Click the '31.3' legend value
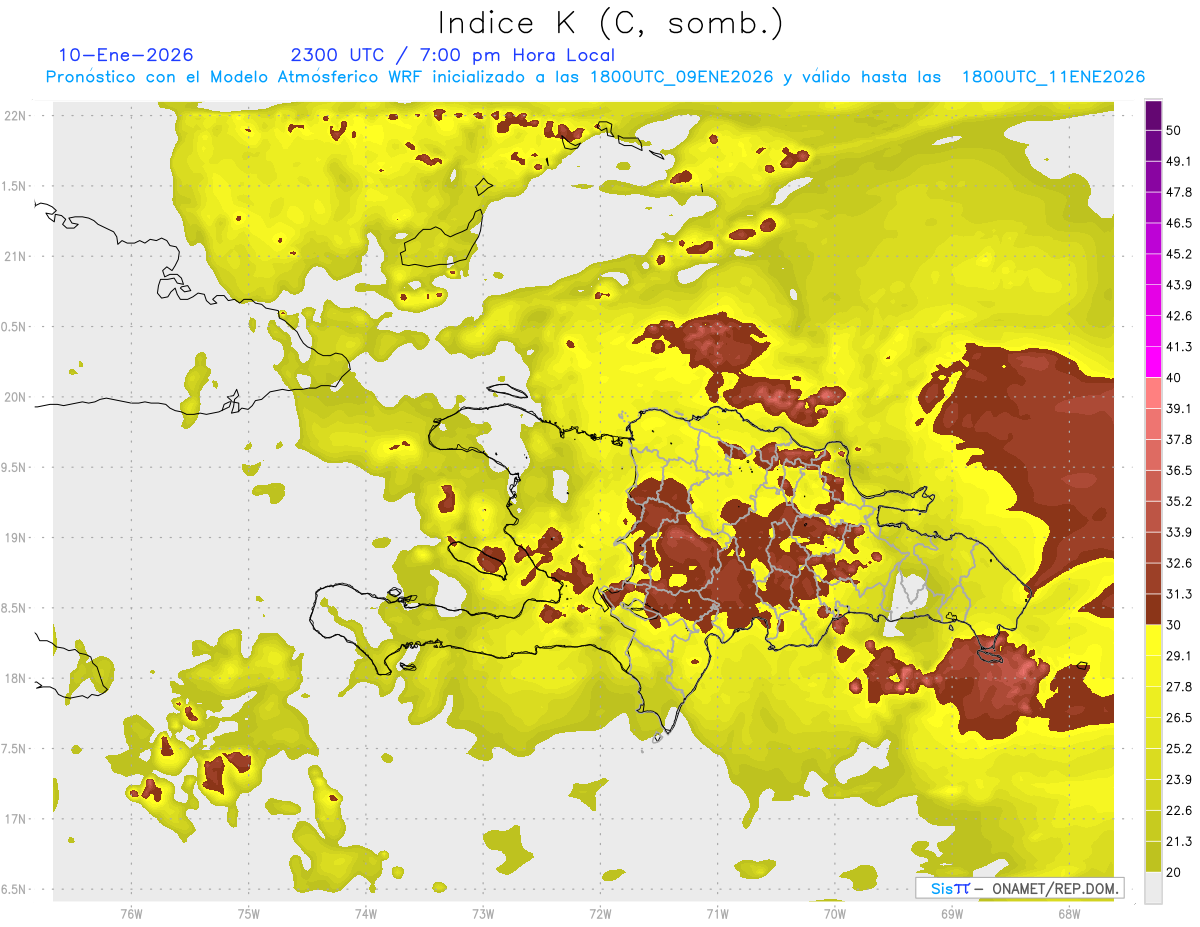1200x927 pixels. 1179,594
